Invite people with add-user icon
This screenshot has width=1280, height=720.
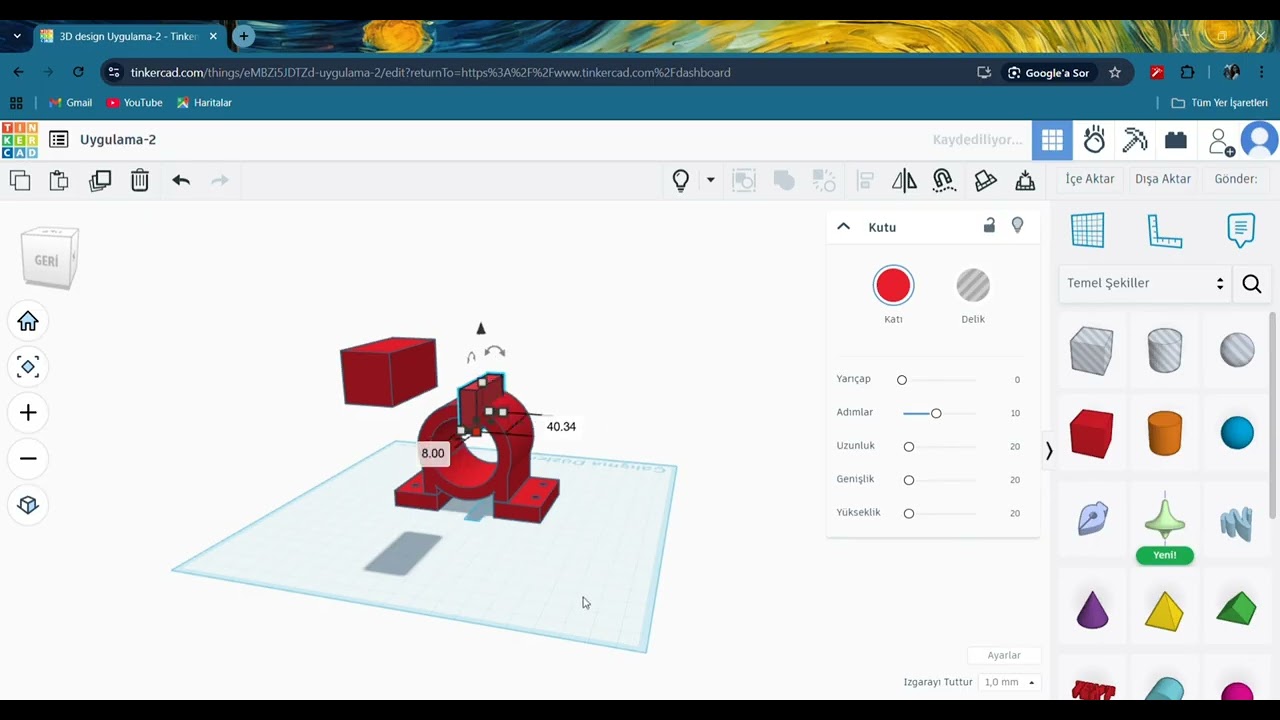1220,141
